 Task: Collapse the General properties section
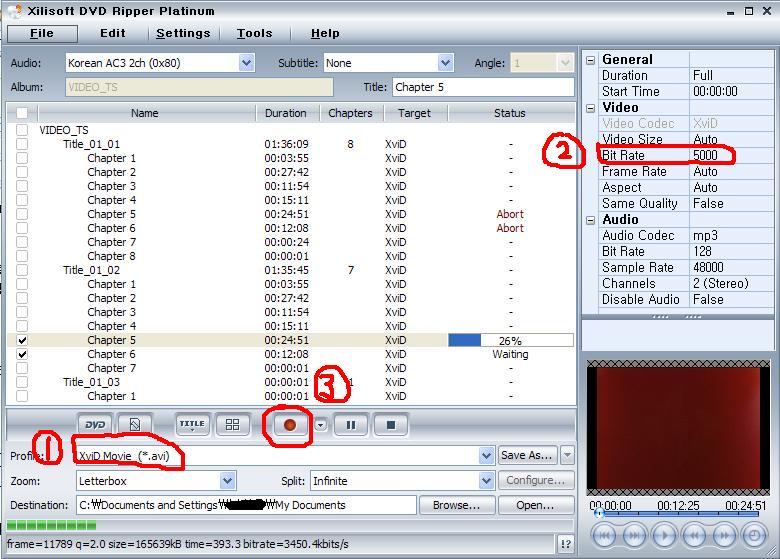click(590, 60)
